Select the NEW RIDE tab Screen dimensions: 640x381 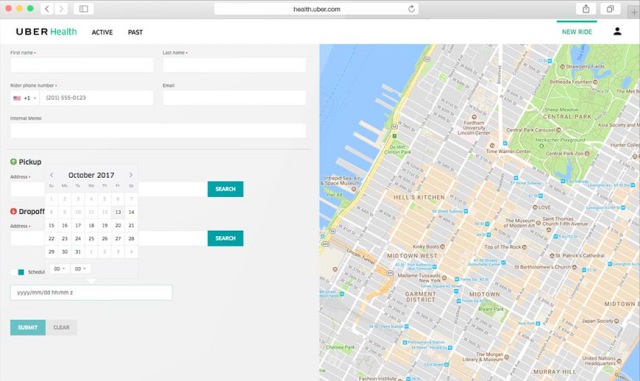coord(577,32)
